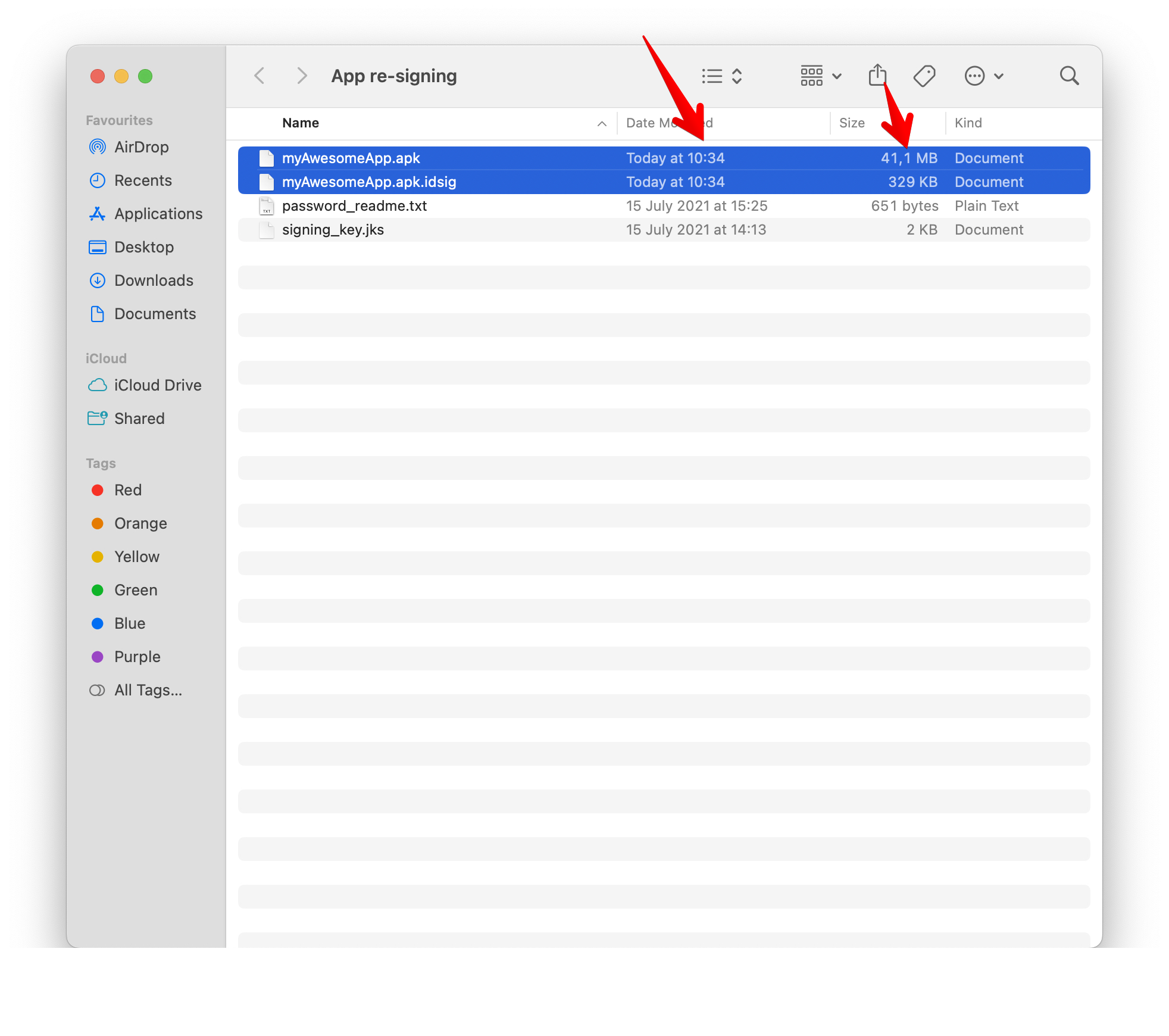Screen dimensions: 1169x1036
Task: Click the 15 July 2021 at 14:13 date
Action: coord(696,230)
